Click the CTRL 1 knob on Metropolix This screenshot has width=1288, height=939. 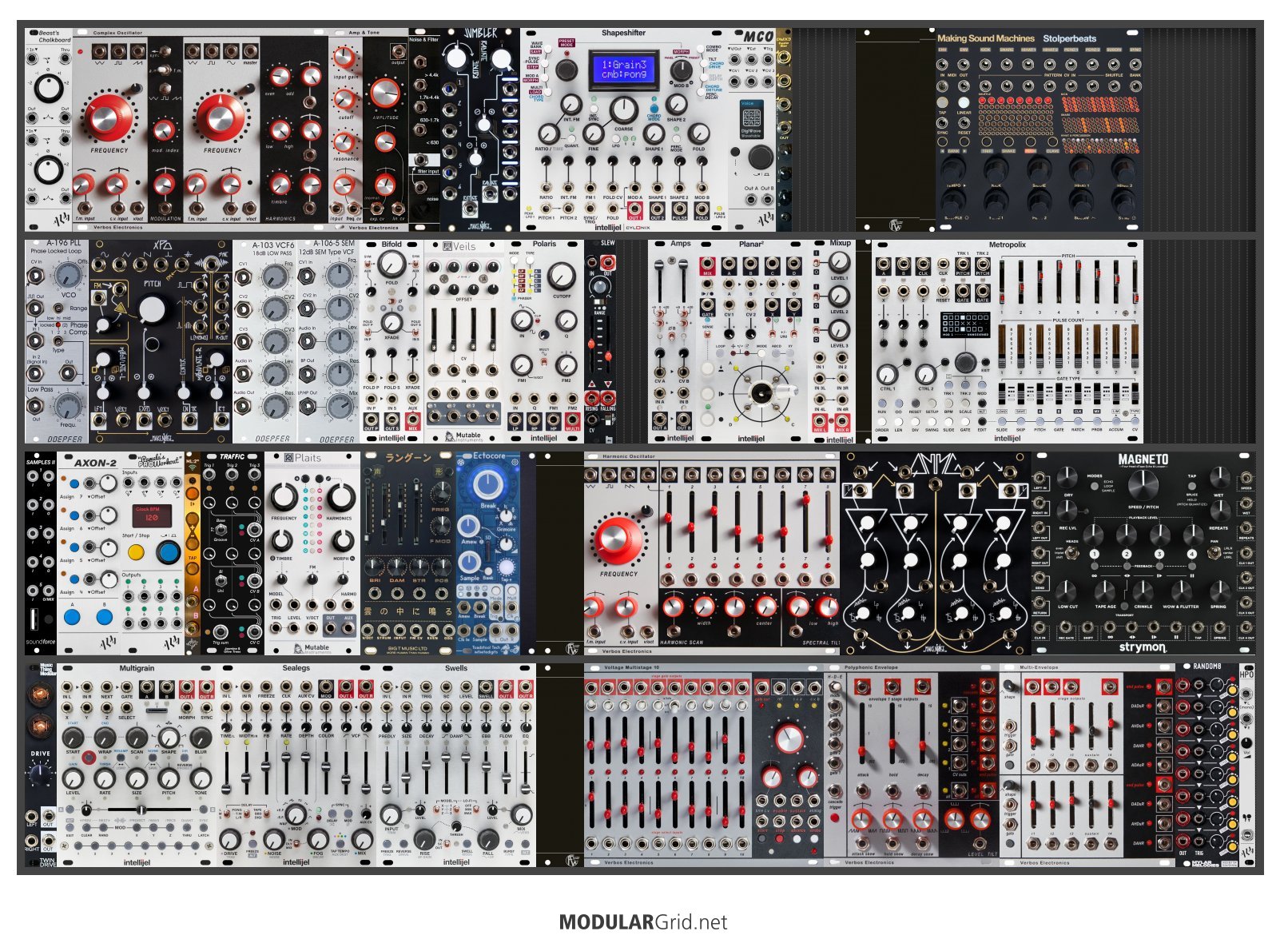[x=888, y=374]
